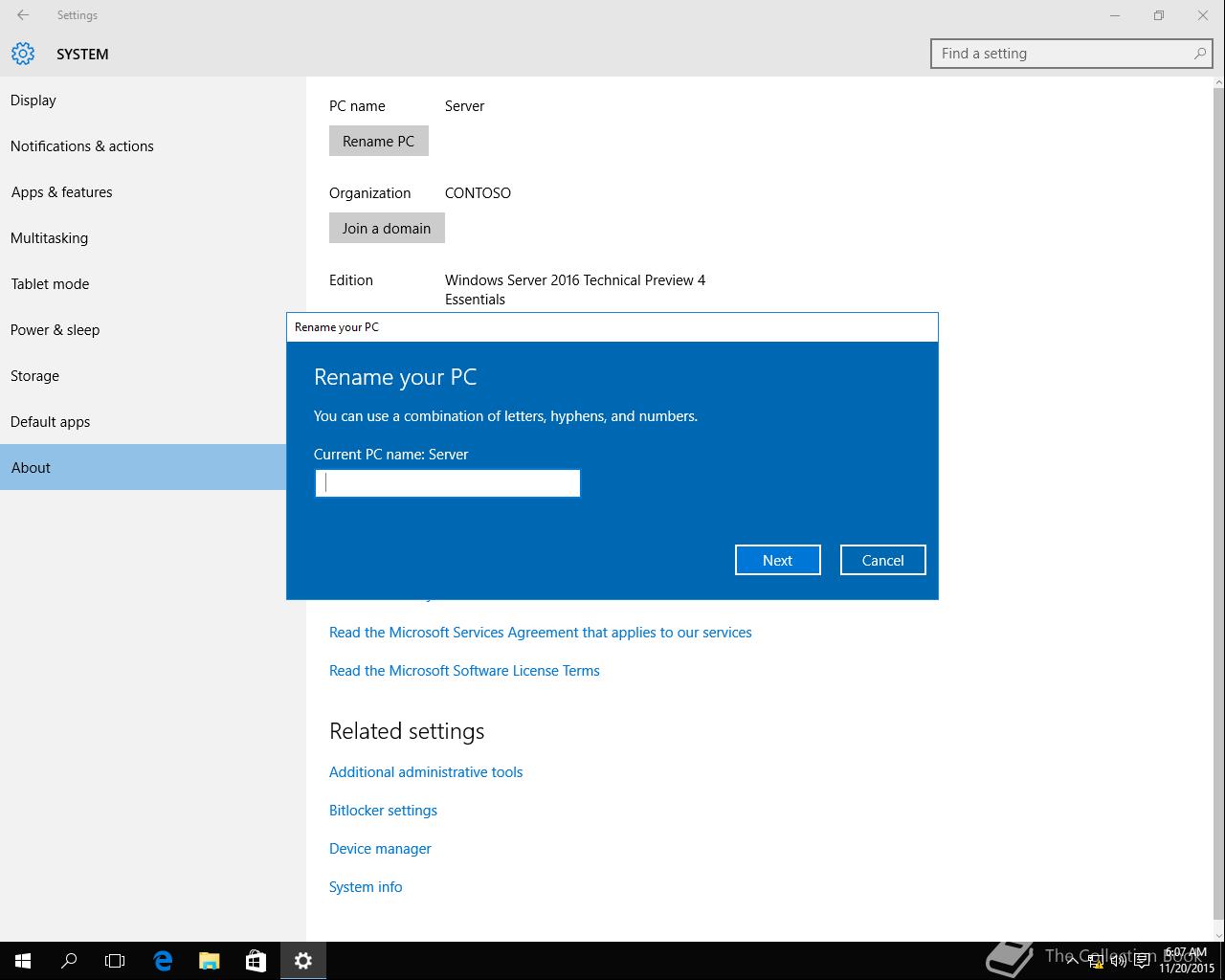Click the Find a setting search box

1072,54
